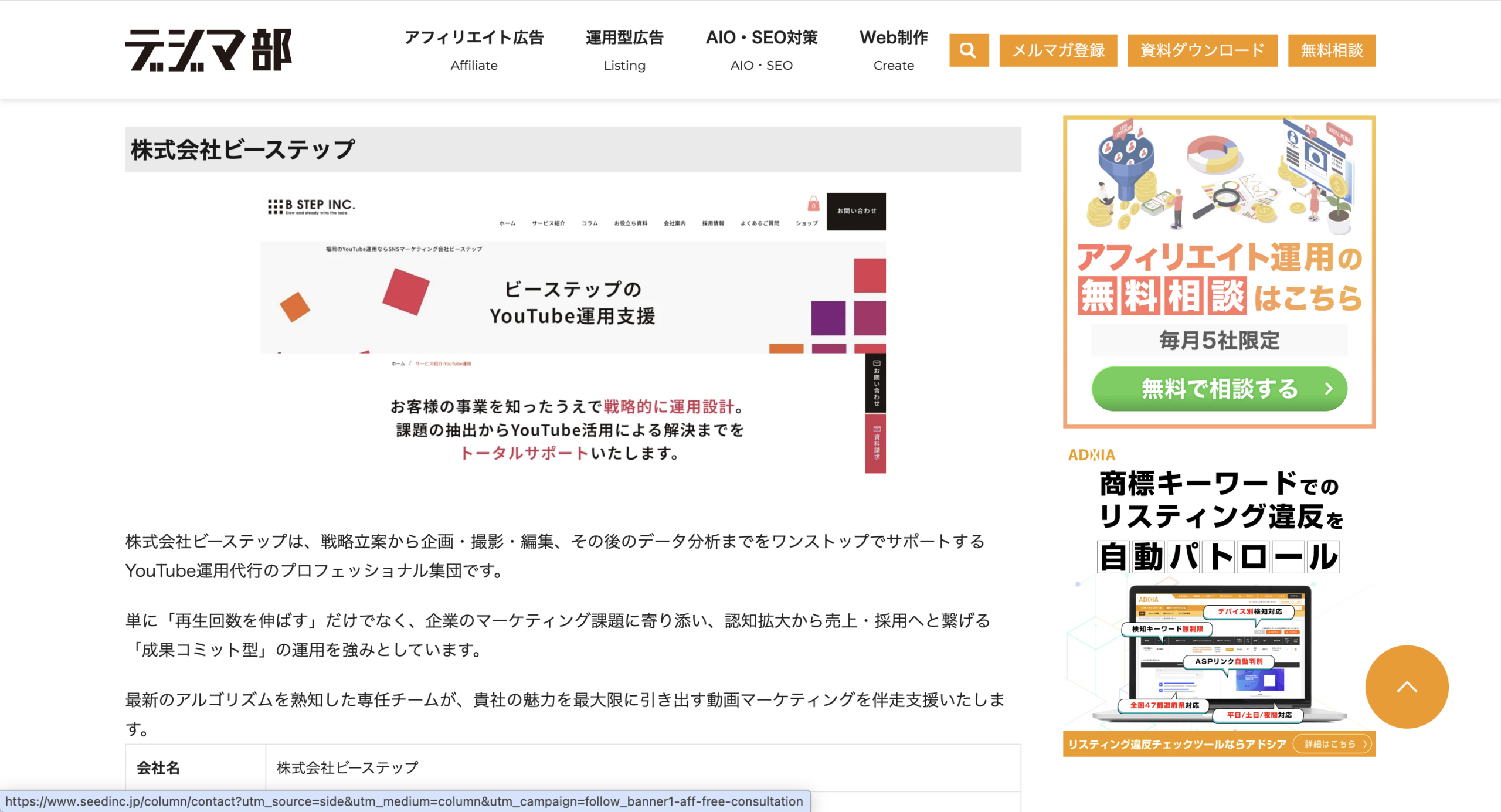Click the paragraph starting 単に「再生回数を伸ばす」
The image size is (1501, 812).
click(558, 635)
